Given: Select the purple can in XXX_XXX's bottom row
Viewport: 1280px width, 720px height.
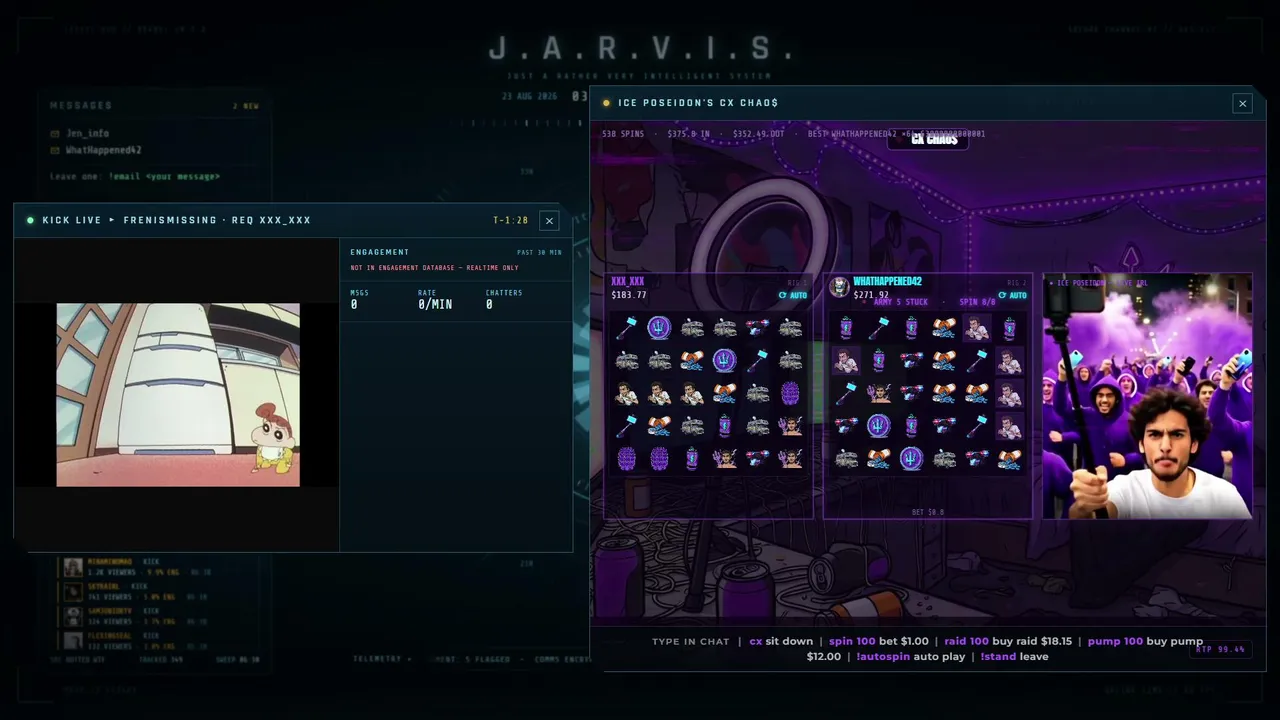Looking at the screenshot, I should [692, 459].
